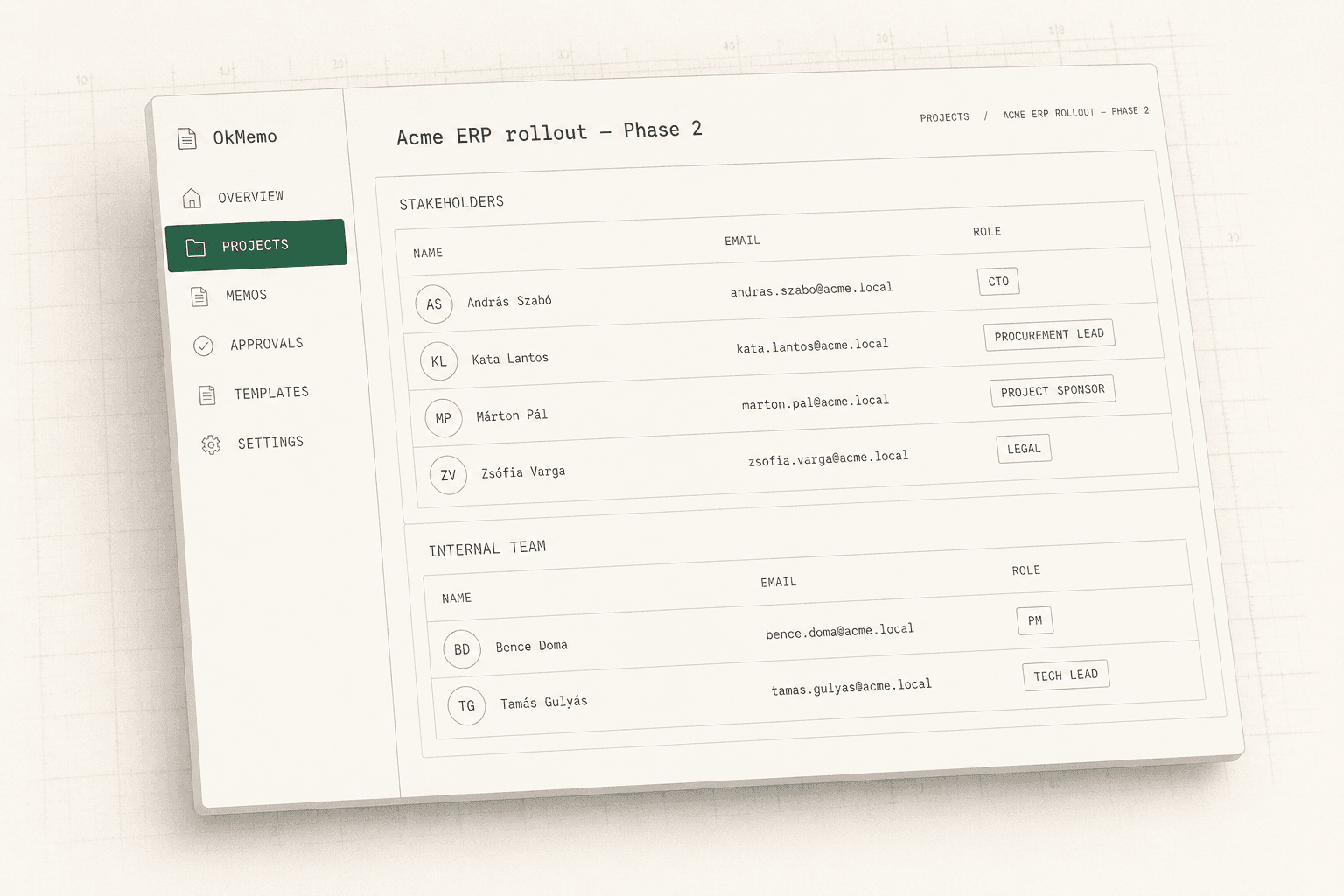Click the Acme ERP Rollout breadcrumb

coord(1075,113)
